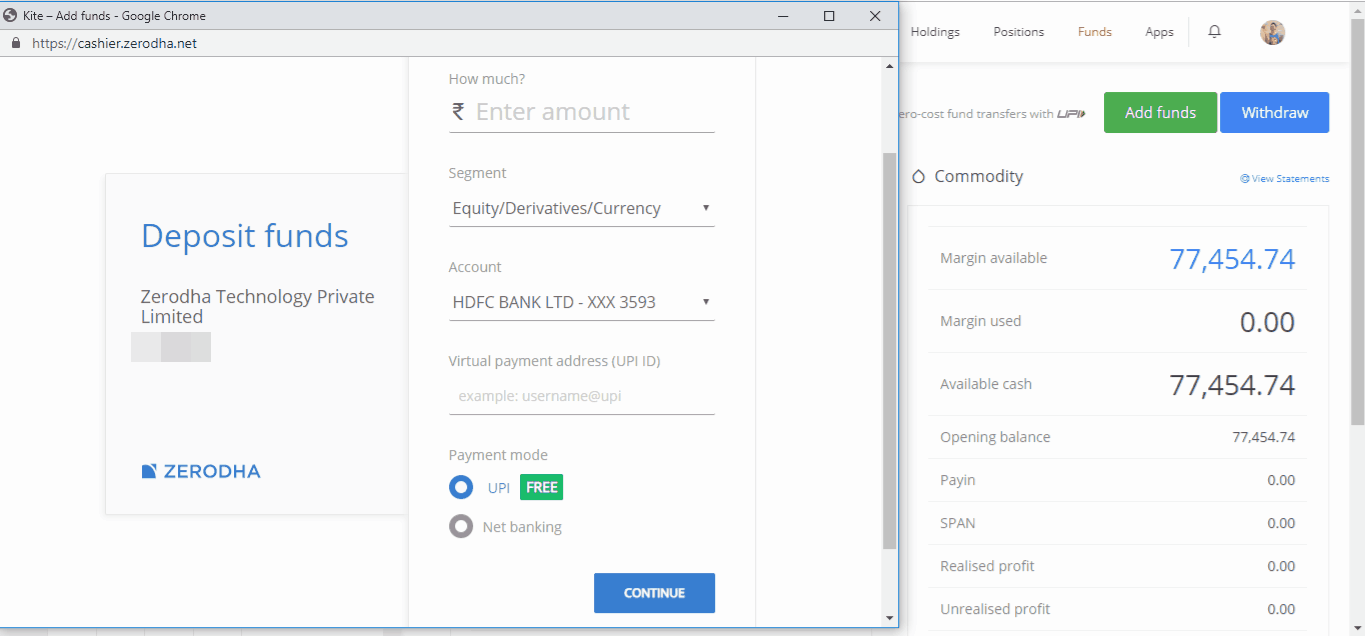Open the View Statements link
The width and height of the screenshot is (1365, 636).
[1285, 179]
